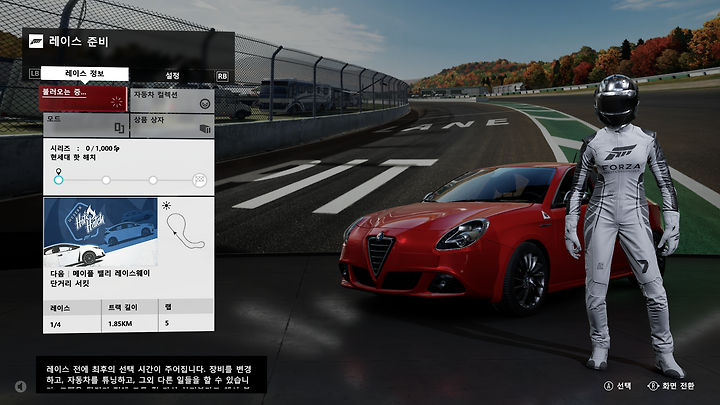
Task: Click the 트랙 길이 column header
Action: coord(123,307)
